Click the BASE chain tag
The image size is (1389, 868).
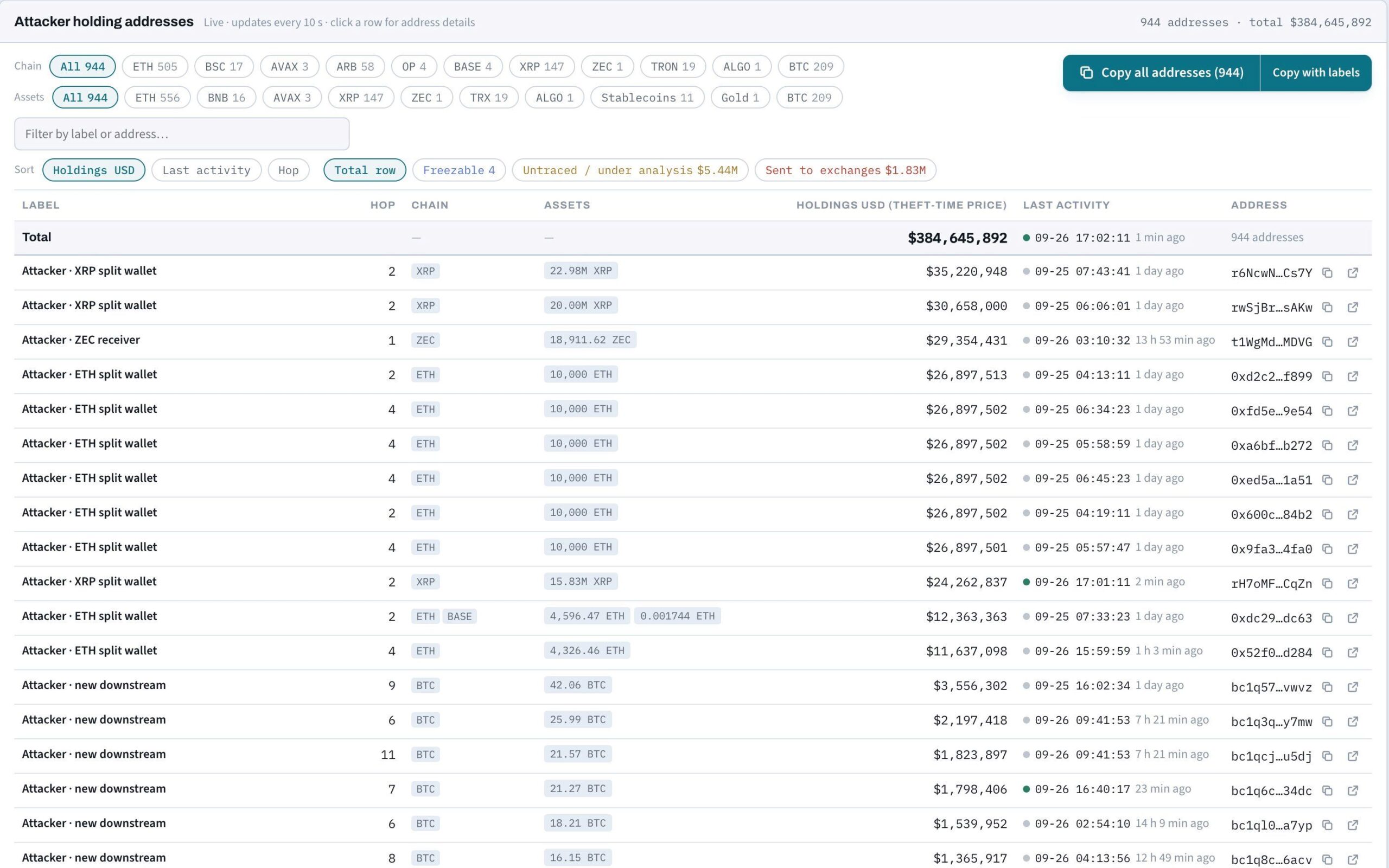pyautogui.click(x=459, y=617)
